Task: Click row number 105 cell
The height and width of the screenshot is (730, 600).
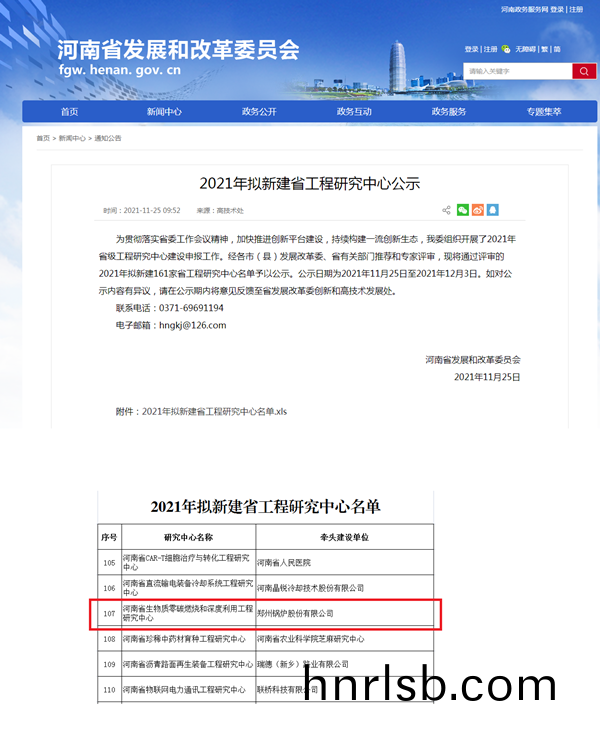Action: tap(109, 562)
